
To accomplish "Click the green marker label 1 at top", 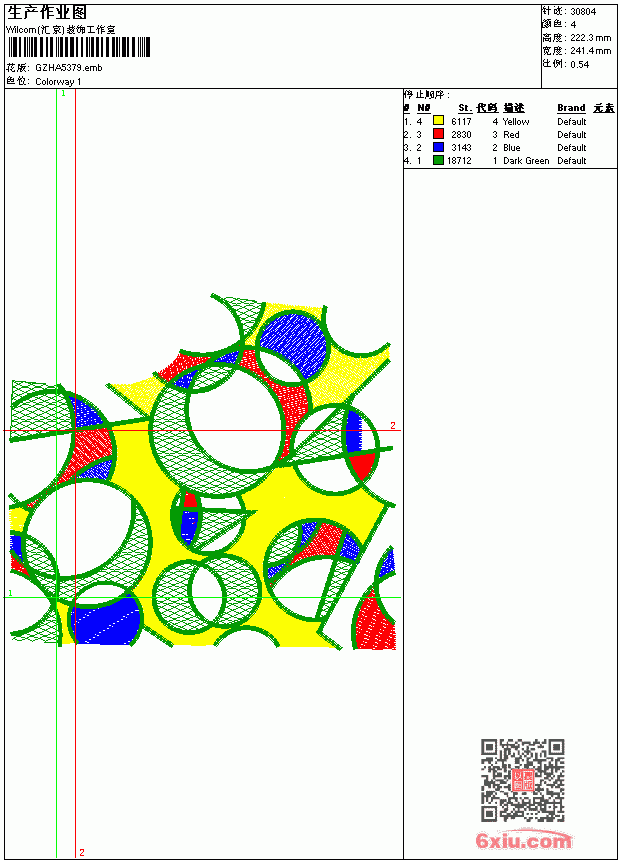I will tap(63, 94).
